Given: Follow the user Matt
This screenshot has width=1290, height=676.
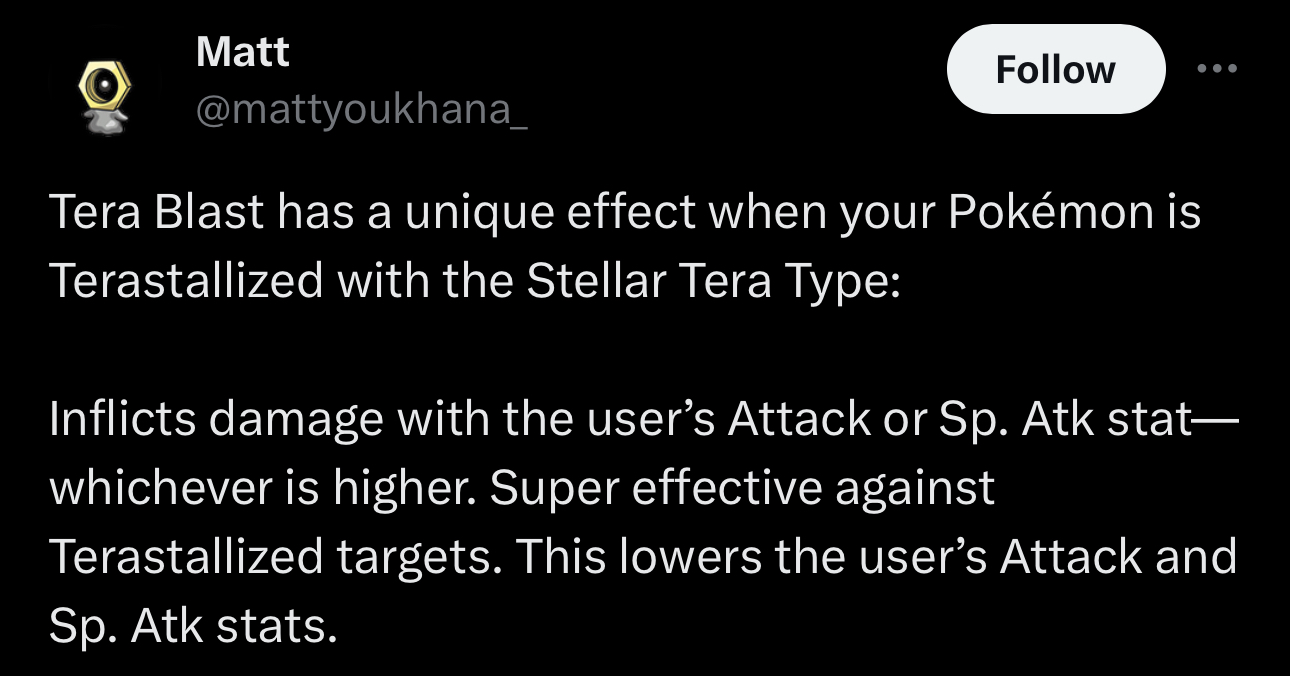Looking at the screenshot, I should pyautogui.click(x=1055, y=69).
